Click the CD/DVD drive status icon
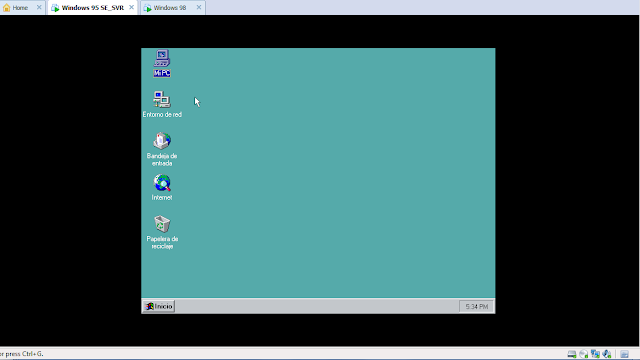640x360 pixels. pyautogui.click(x=584, y=354)
